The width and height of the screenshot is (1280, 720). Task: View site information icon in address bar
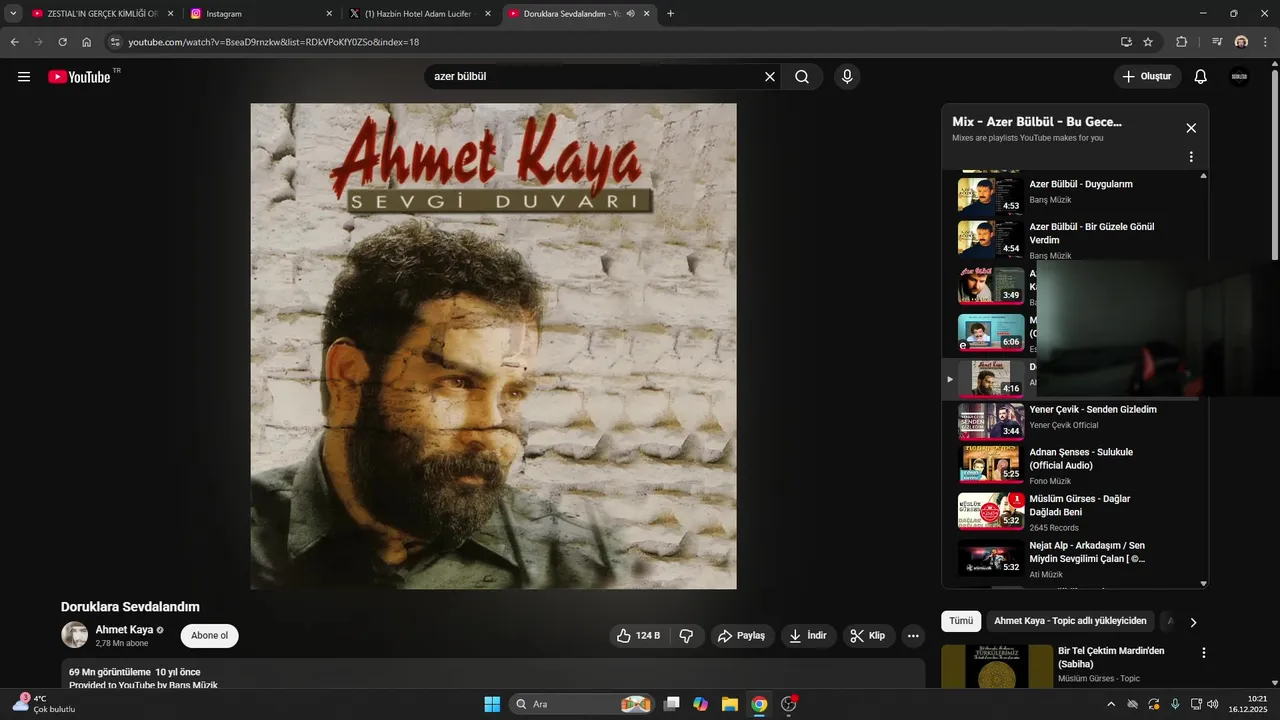115,42
